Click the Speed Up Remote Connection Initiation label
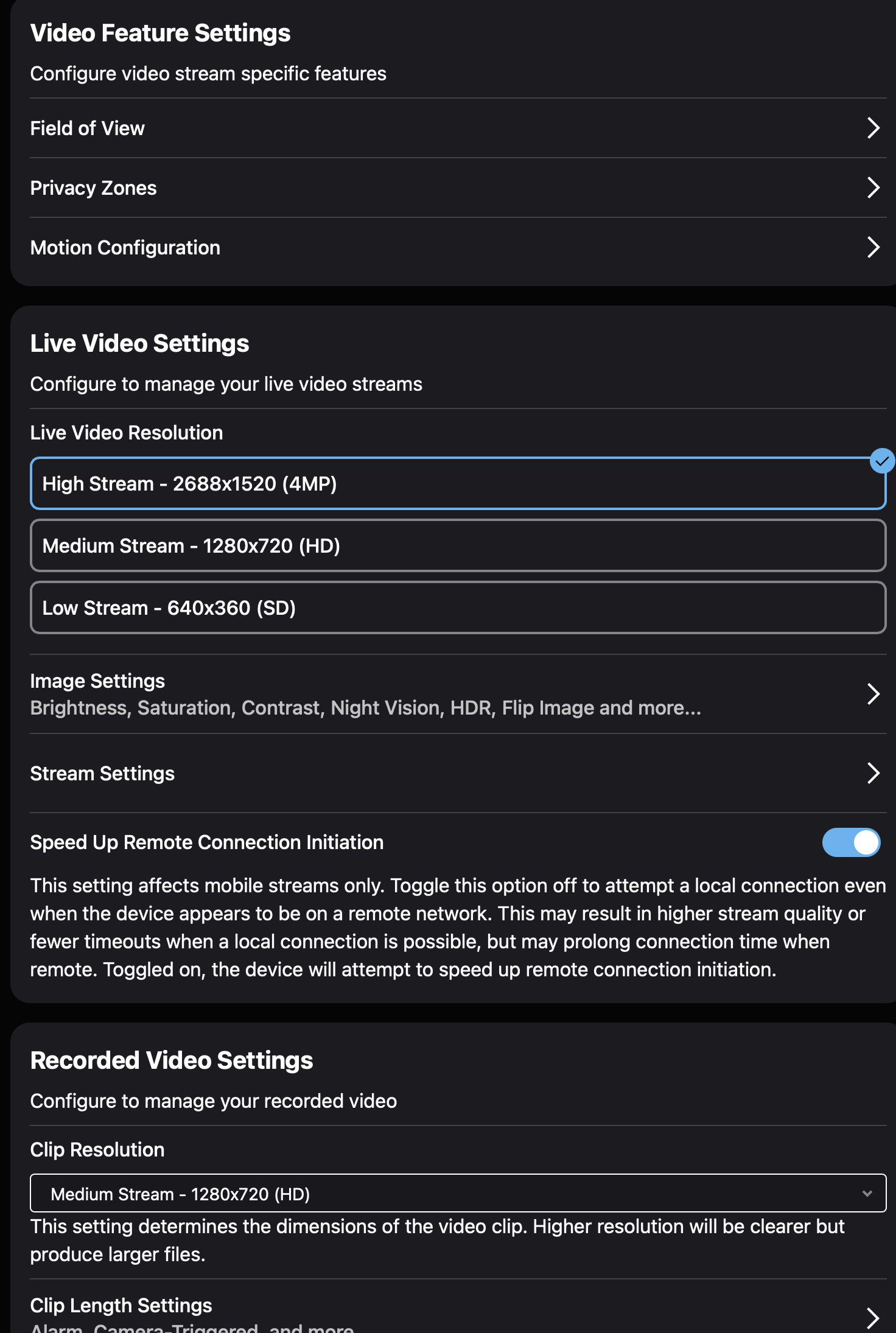The width and height of the screenshot is (896, 1333). click(x=207, y=842)
